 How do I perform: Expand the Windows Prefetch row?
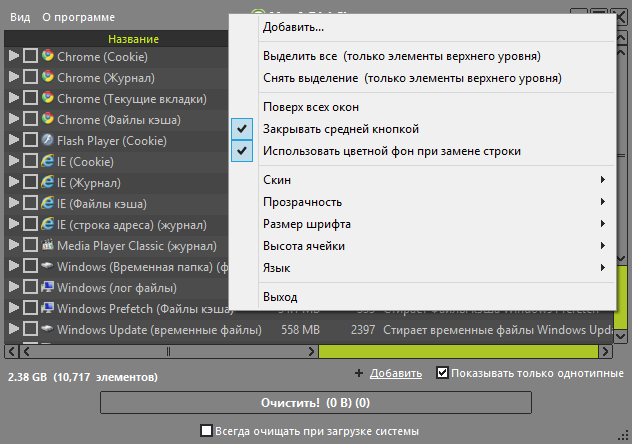click(x=14, y=308)
